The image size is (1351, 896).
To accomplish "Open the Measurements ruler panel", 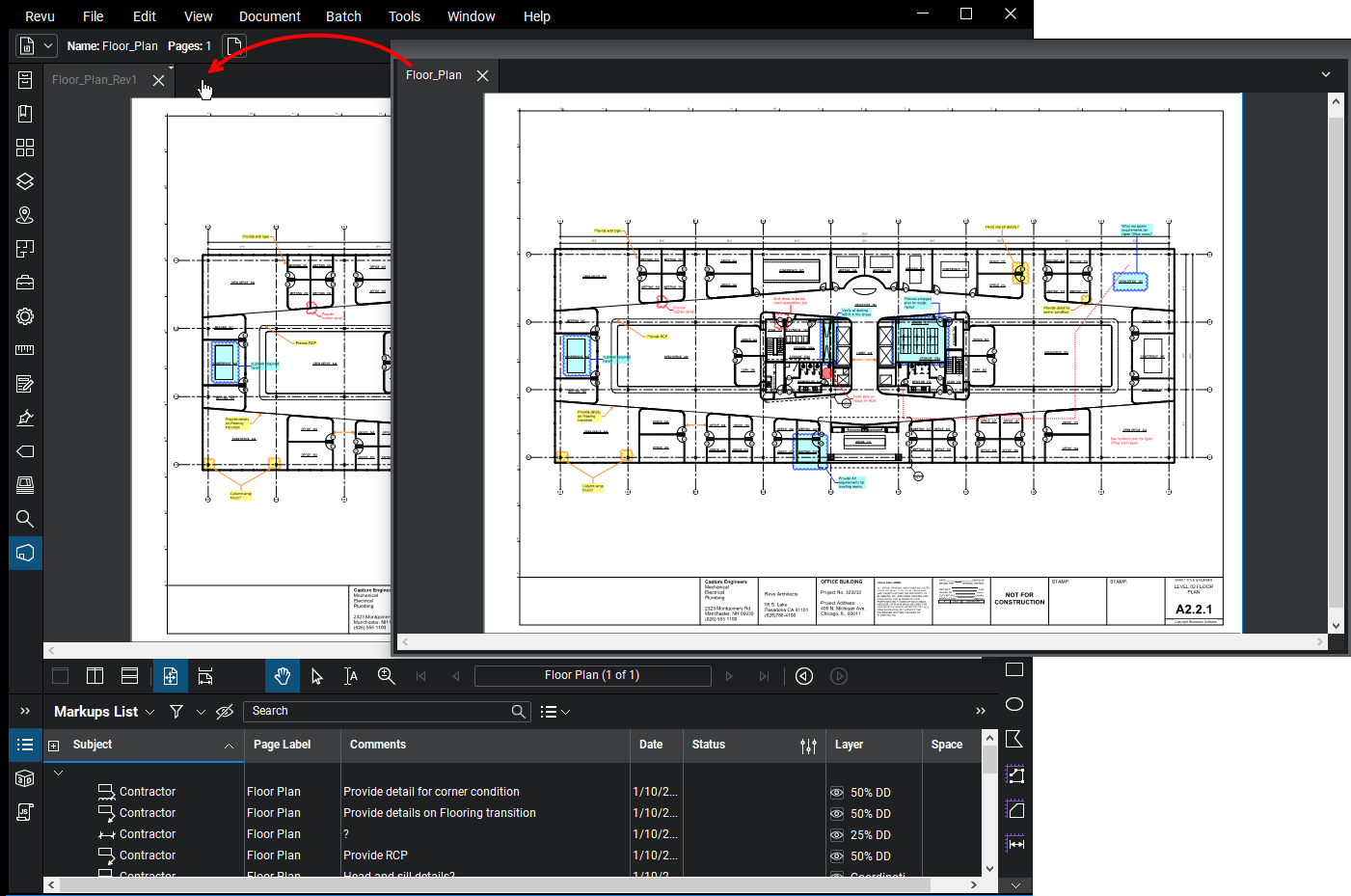I will click(x=25, y=350).
